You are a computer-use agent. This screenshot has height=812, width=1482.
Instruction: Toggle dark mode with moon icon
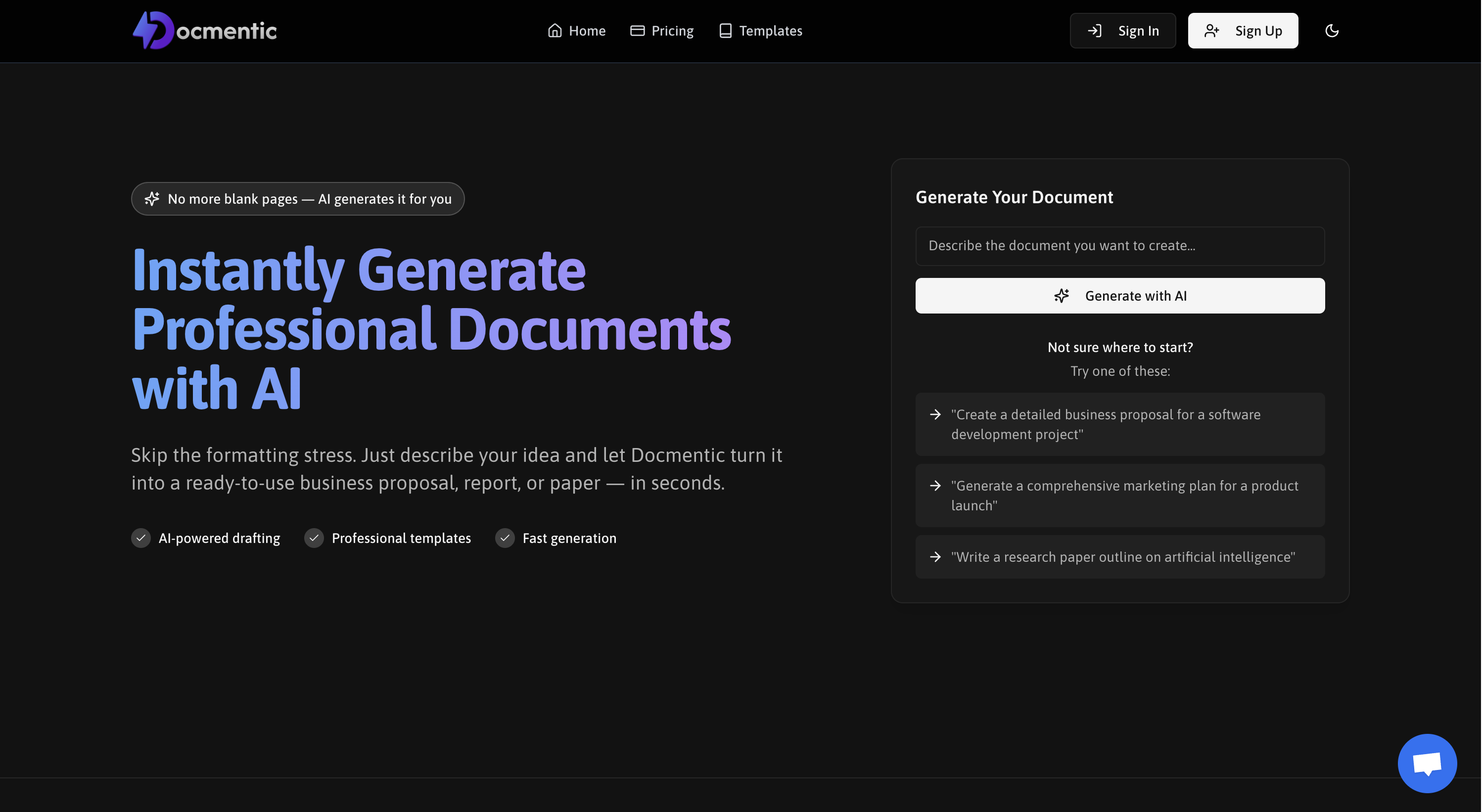[1332, 31]
